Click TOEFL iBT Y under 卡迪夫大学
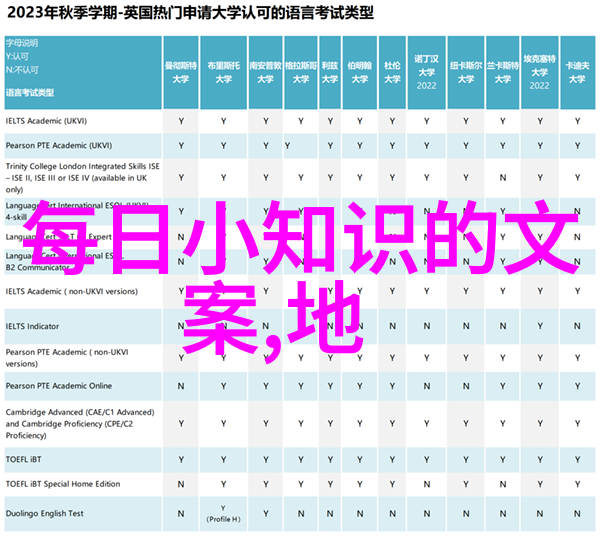The image size is (600, 536). click(577, 459)
